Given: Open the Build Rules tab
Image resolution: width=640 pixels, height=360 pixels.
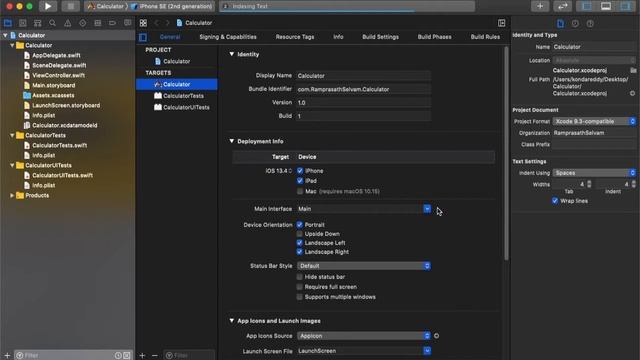Looking at the screenshot, I should [x=485, y=37].
